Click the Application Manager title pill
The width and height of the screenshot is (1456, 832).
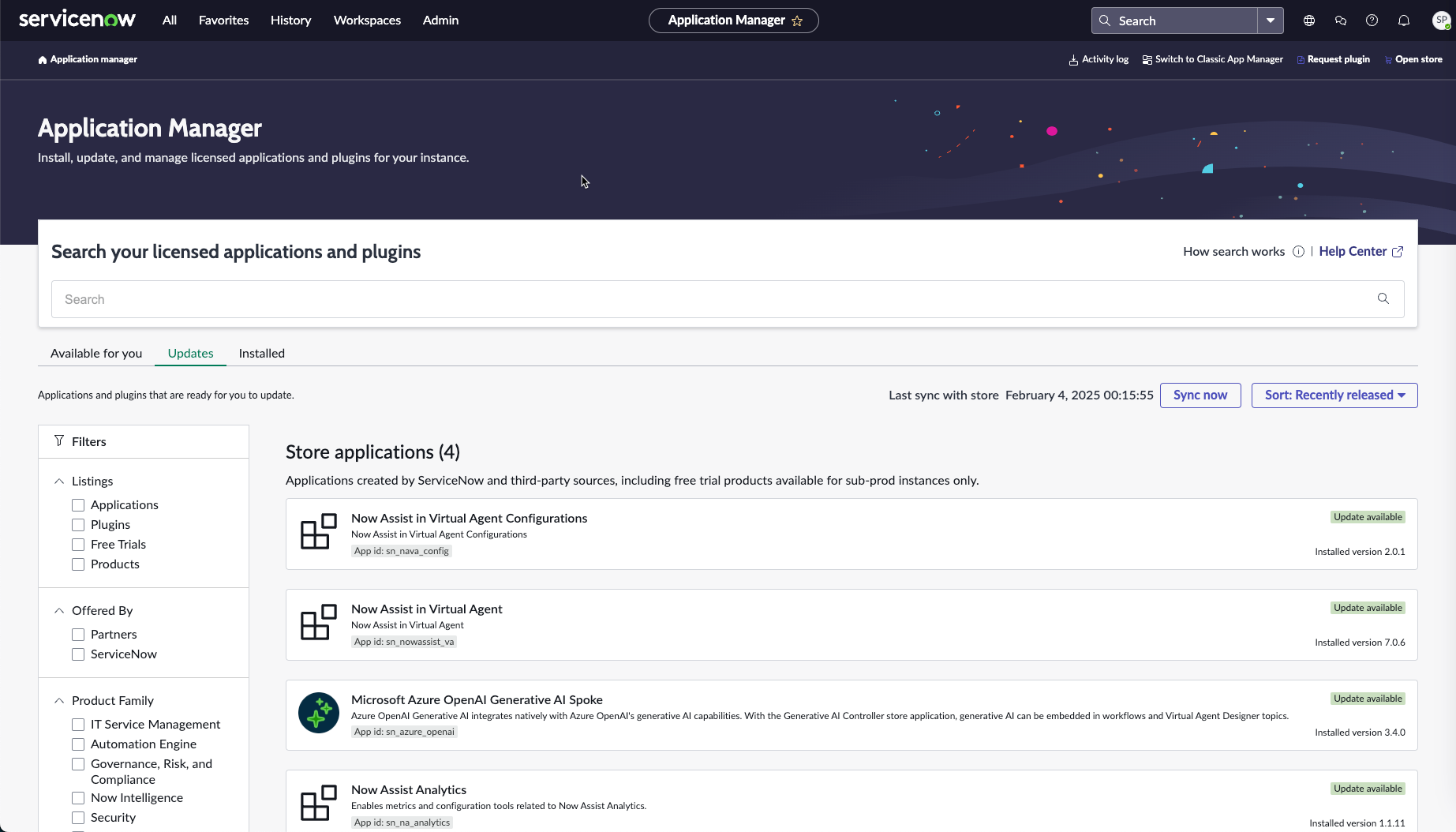(733, 21)
